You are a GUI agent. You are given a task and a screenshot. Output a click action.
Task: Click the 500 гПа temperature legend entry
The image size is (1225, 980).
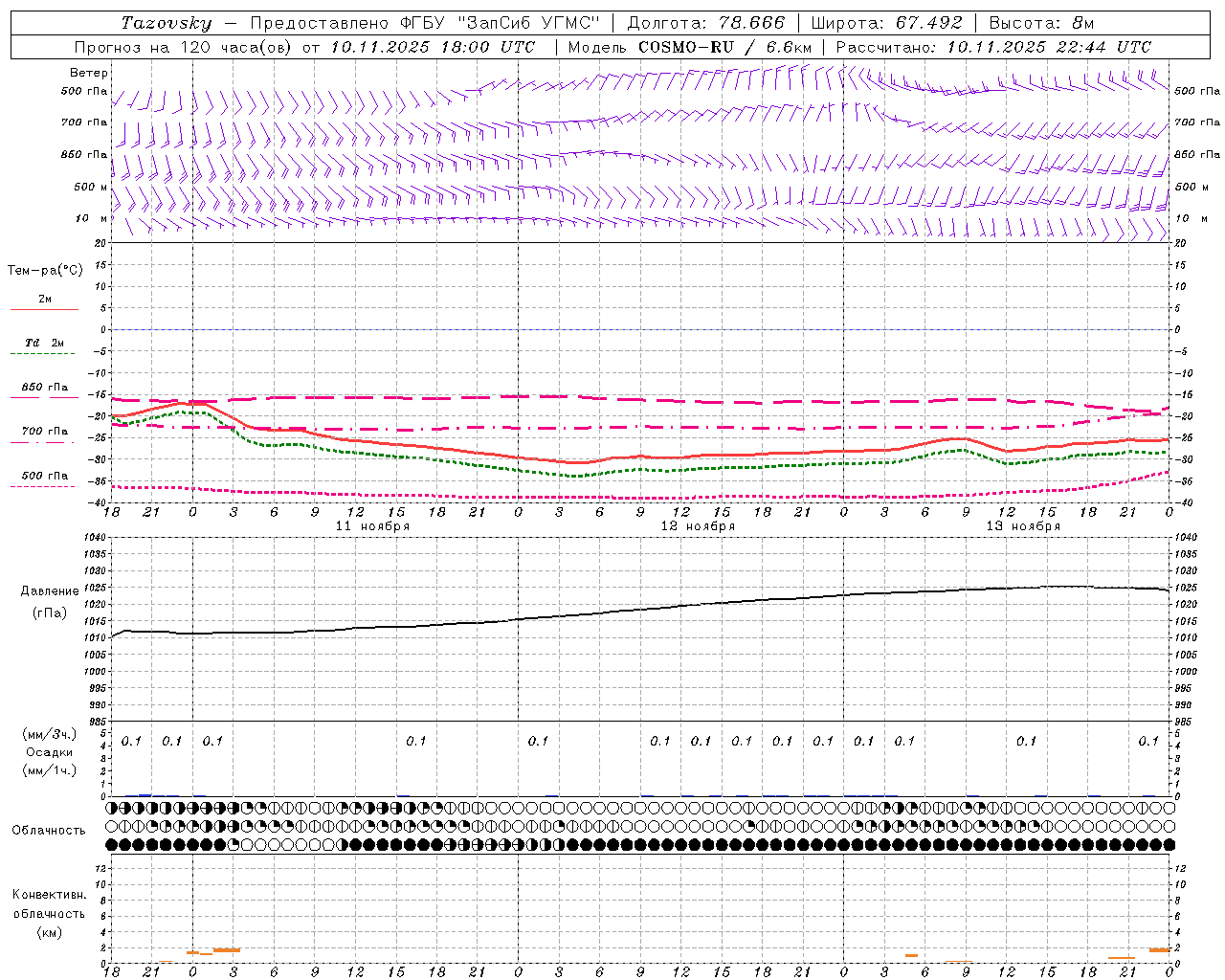[x=45, y=476]
